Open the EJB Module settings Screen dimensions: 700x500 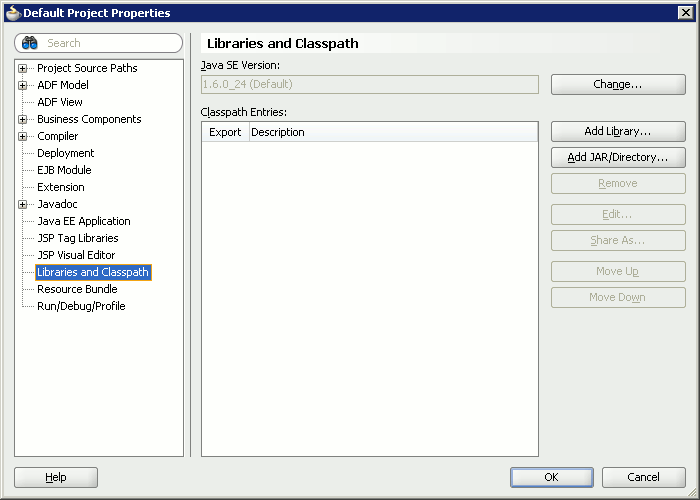(x=64, y=170)
